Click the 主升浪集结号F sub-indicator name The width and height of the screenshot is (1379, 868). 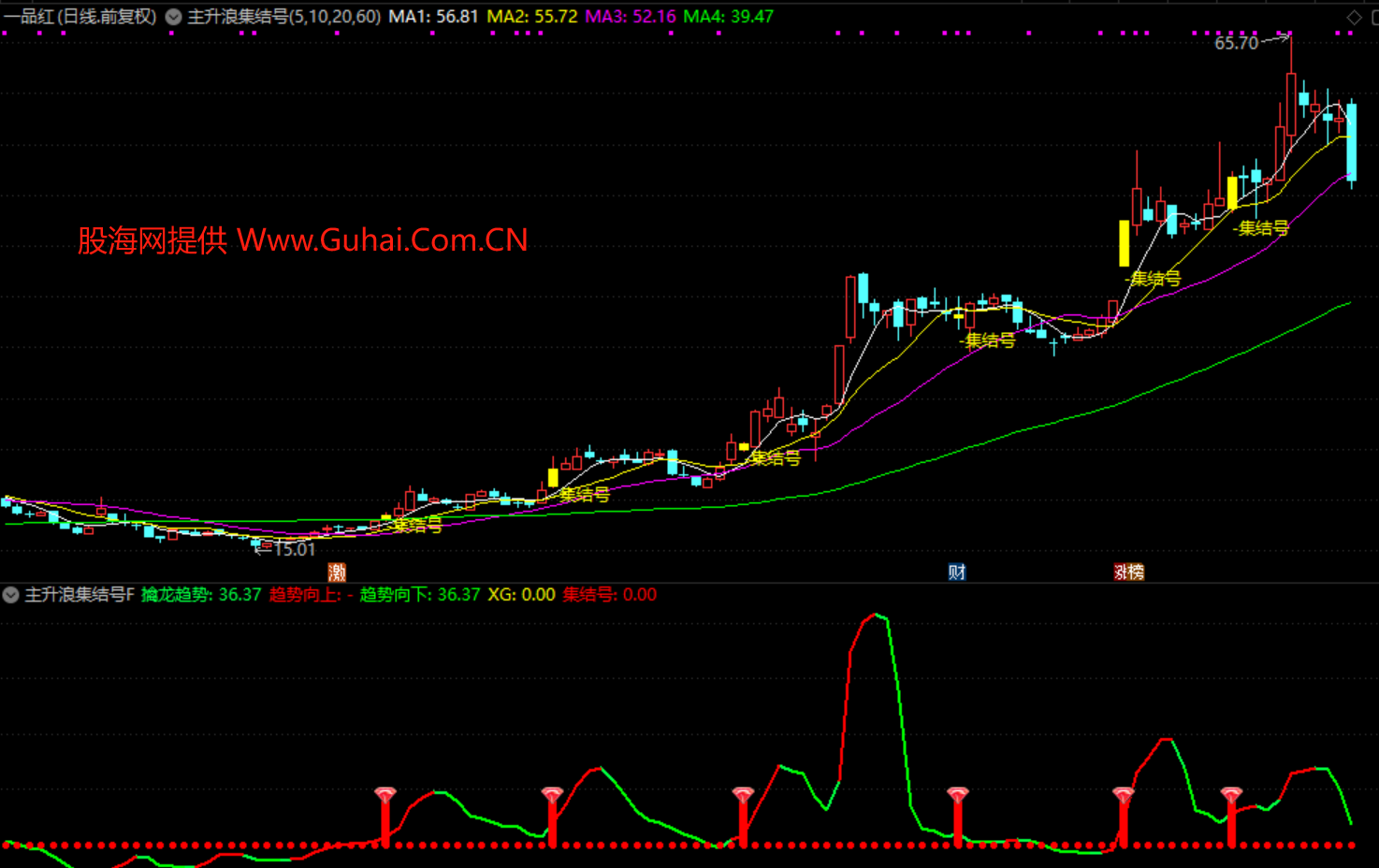[x=80, y=595]
